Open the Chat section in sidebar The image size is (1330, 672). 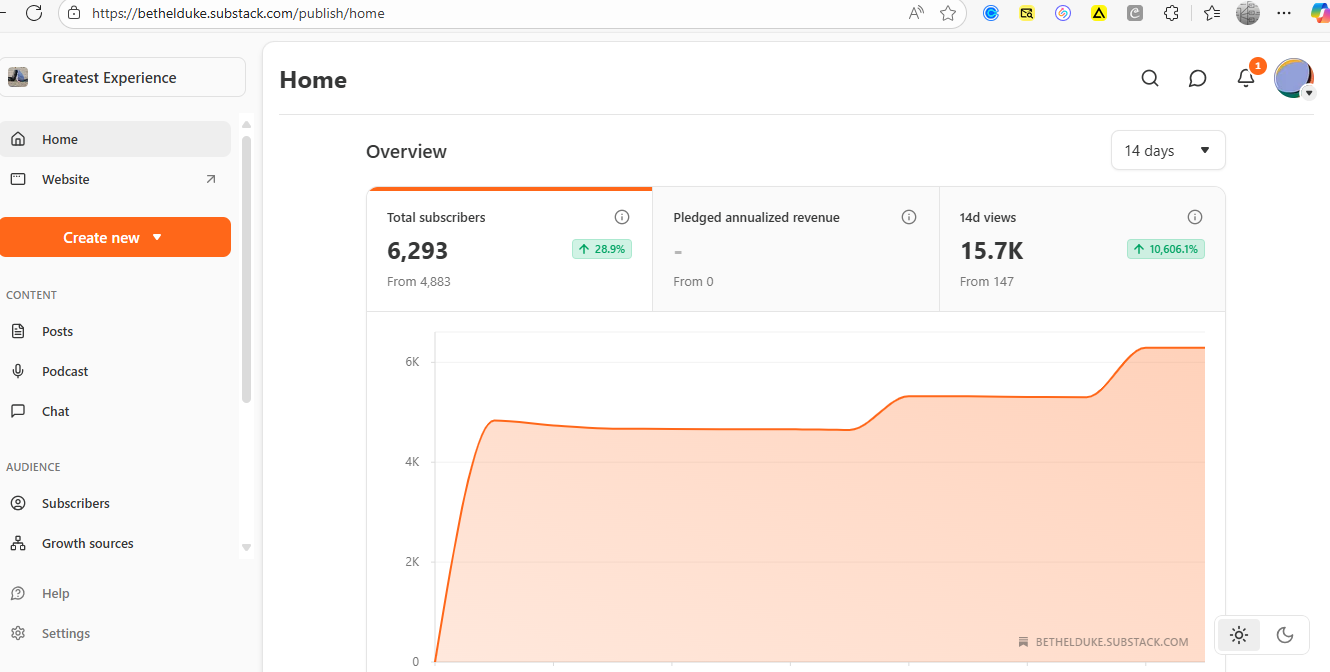(x=55, y=411)
